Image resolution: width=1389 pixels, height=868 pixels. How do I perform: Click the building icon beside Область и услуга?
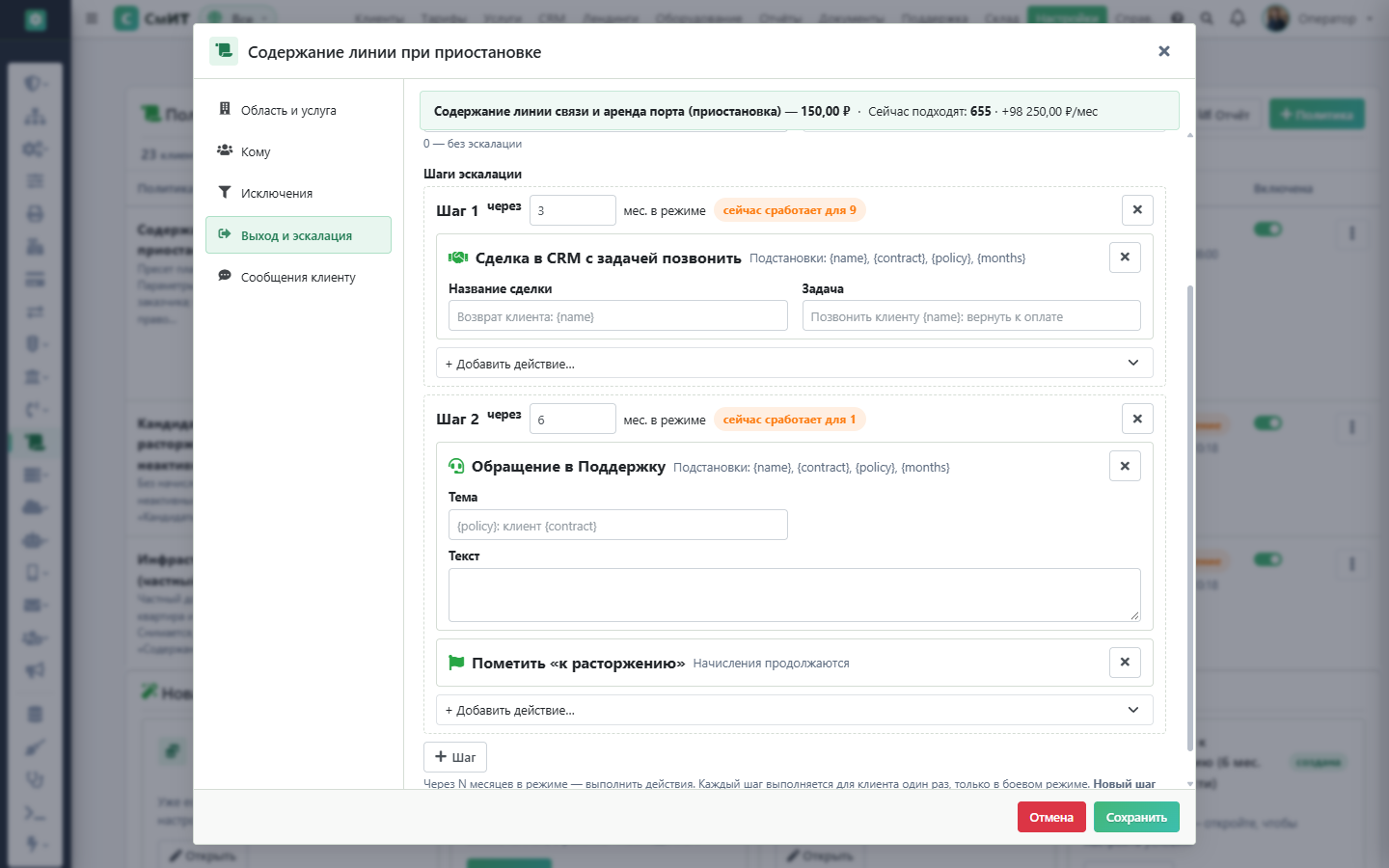pyautogui.click(x=225, y=109)
